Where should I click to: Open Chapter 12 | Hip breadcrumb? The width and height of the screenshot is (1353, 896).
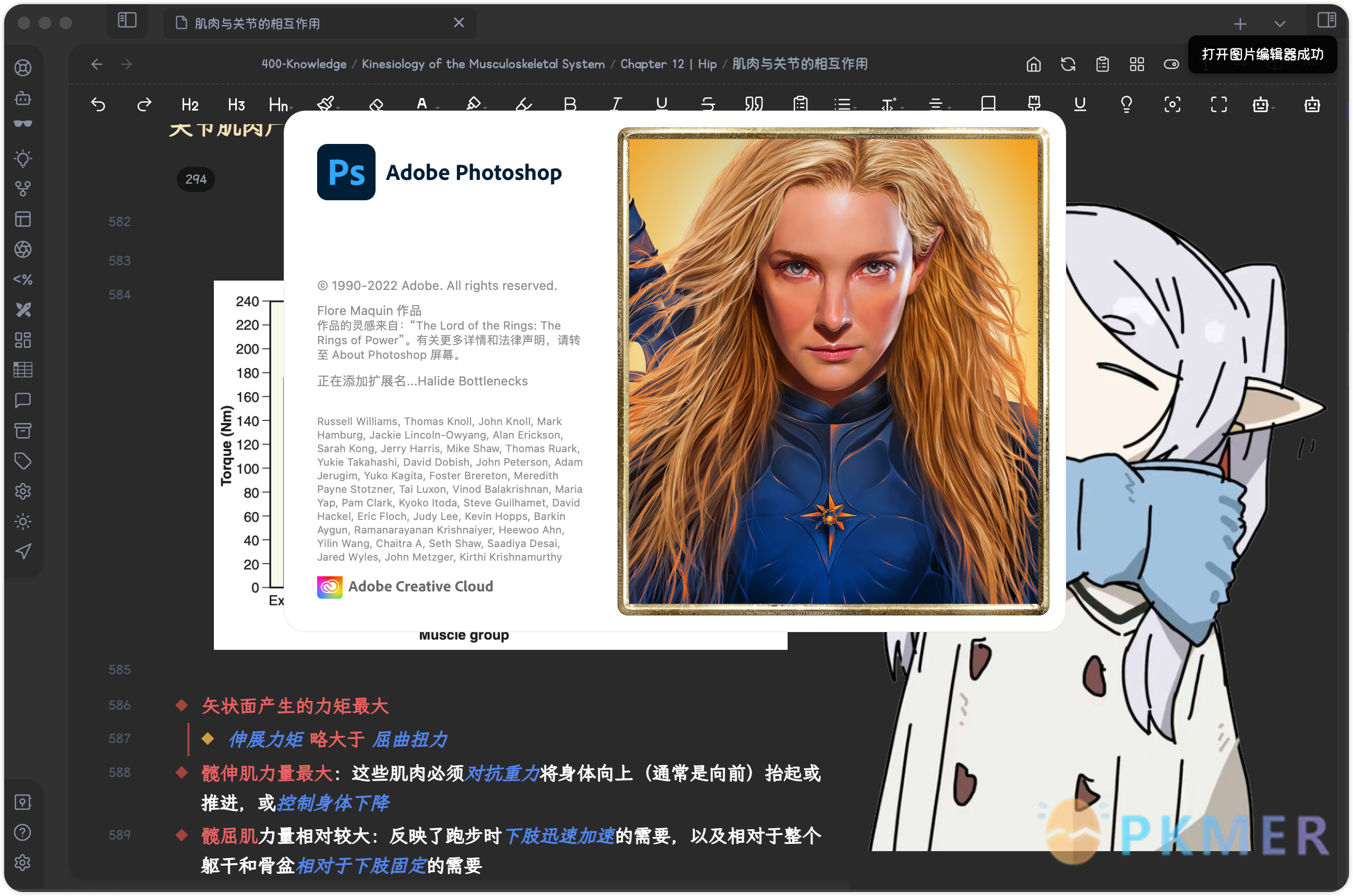point(669,64)
